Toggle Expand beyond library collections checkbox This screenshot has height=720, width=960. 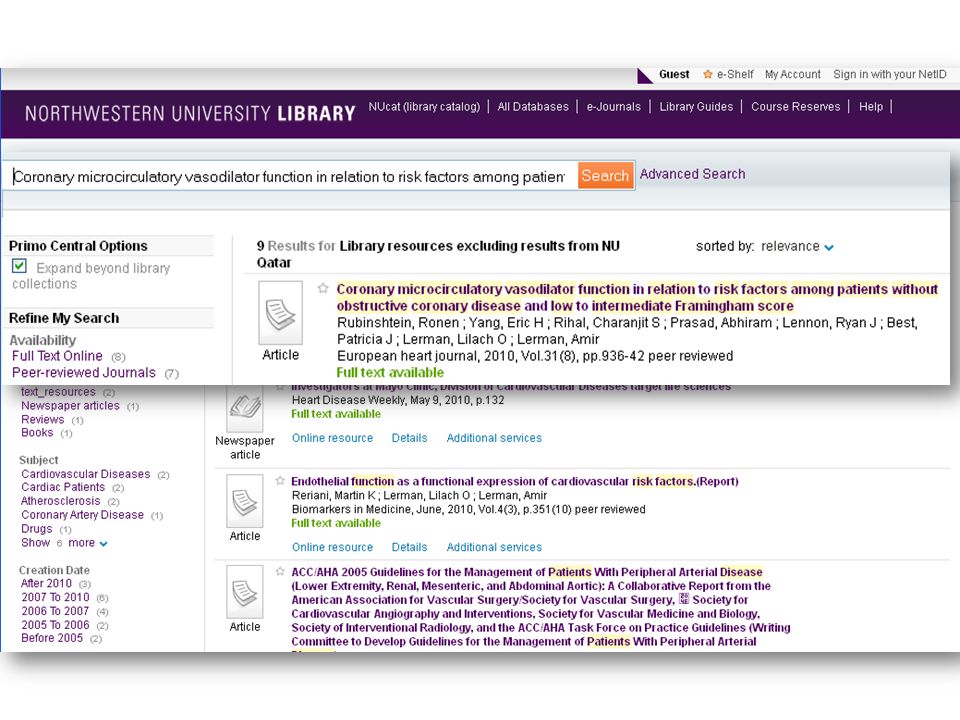tap(20, 266)
